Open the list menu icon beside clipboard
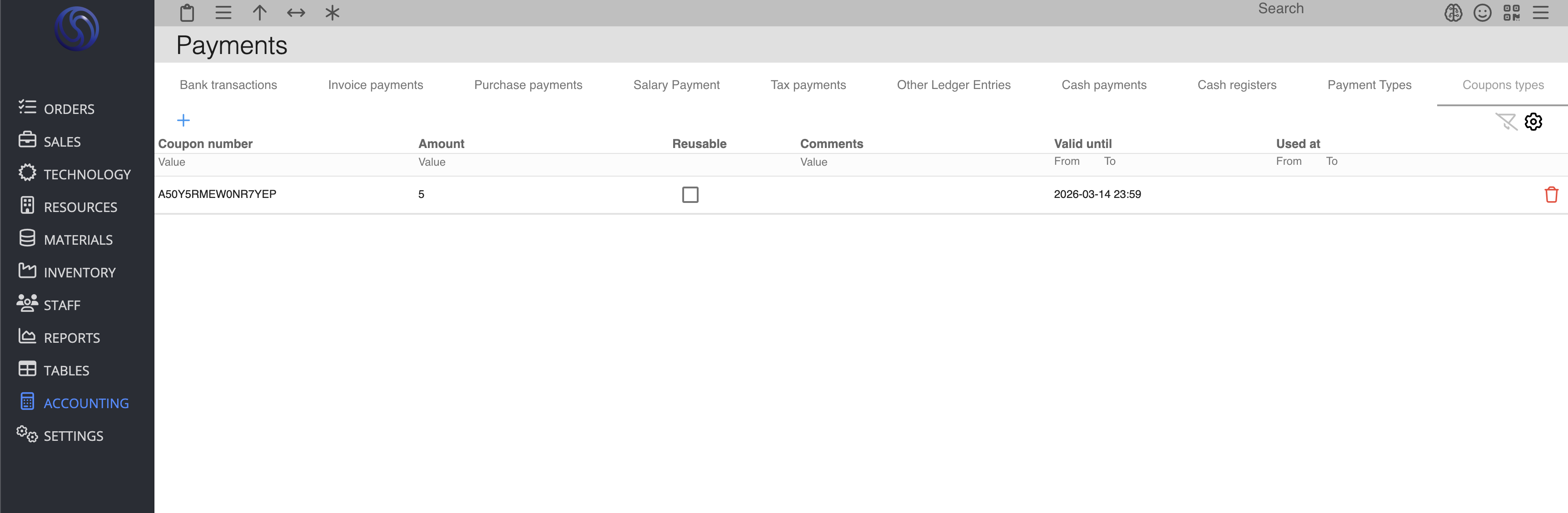Viewport: 1568px width, 513px height. [x=223, y=13]
